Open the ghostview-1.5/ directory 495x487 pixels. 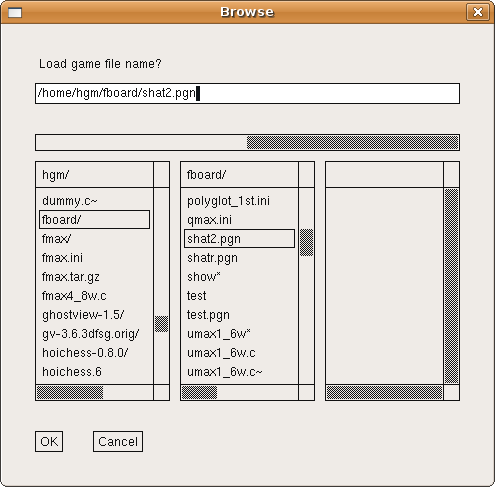tap(83, 315)
